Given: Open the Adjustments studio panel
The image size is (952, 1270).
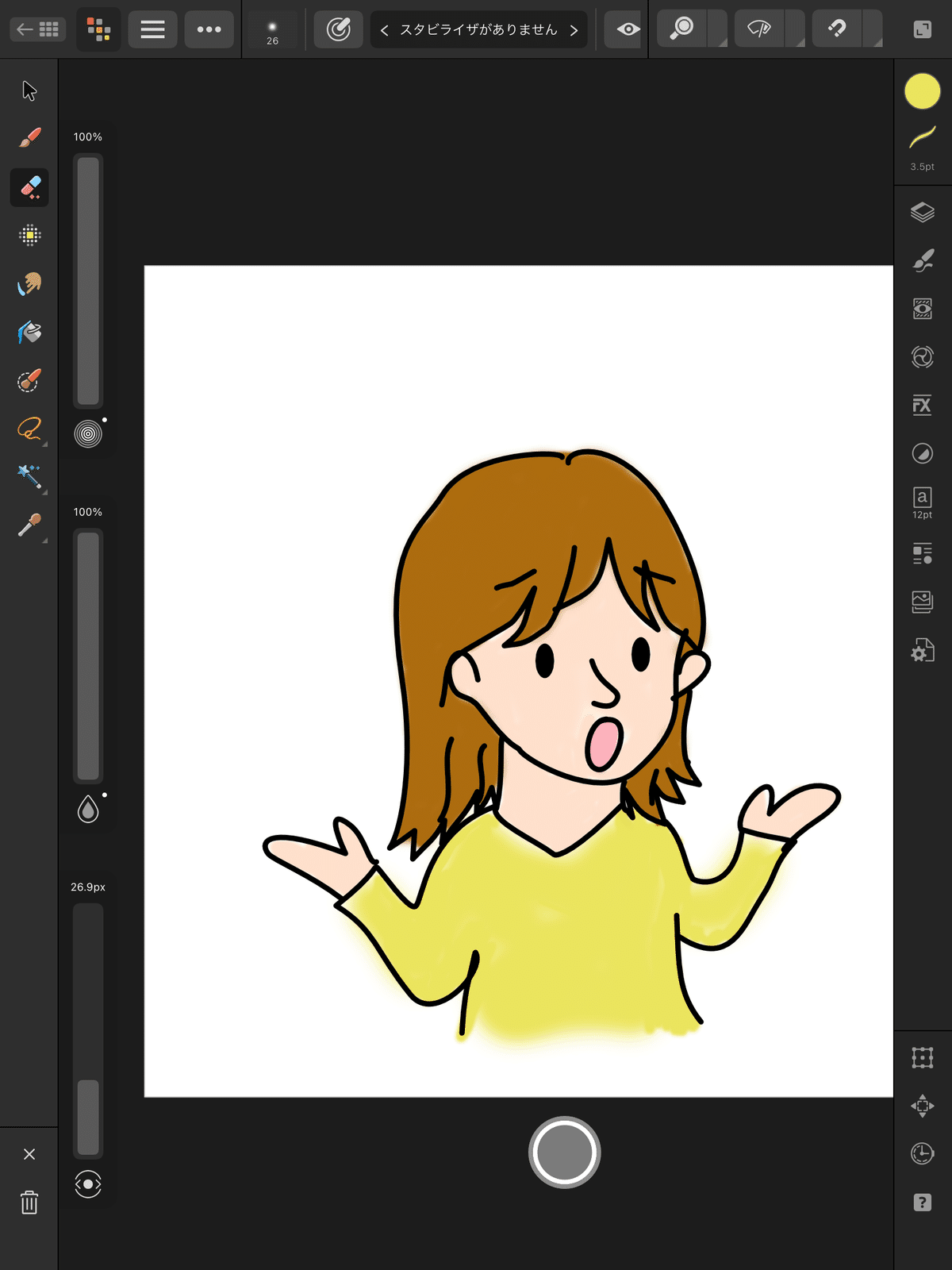Looking at the screenshot, I should pos(922,453).
